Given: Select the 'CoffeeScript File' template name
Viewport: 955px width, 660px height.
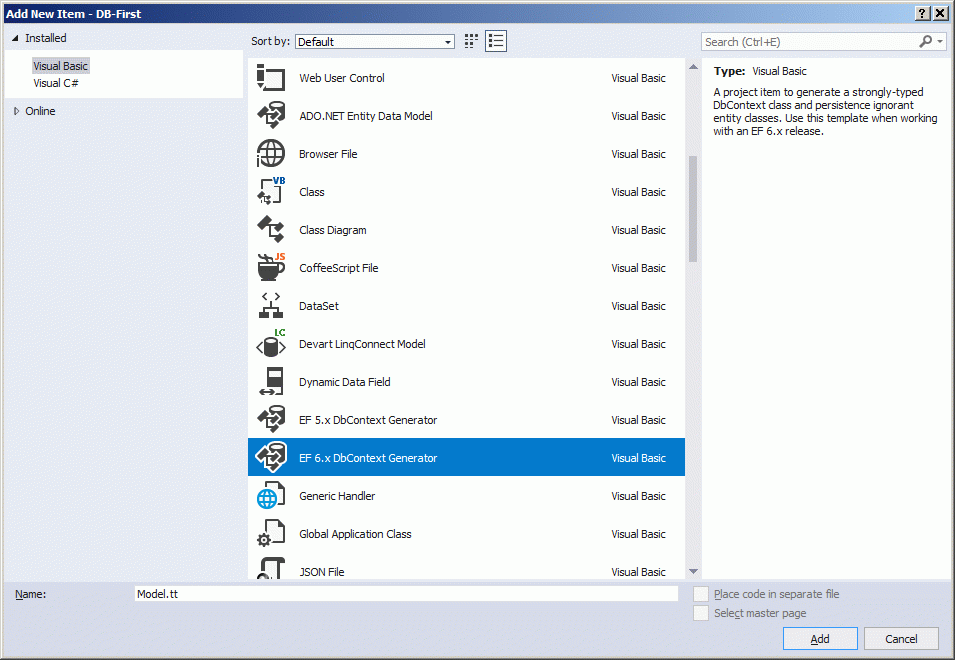Looking at the screenshot, I should [339, 268].
